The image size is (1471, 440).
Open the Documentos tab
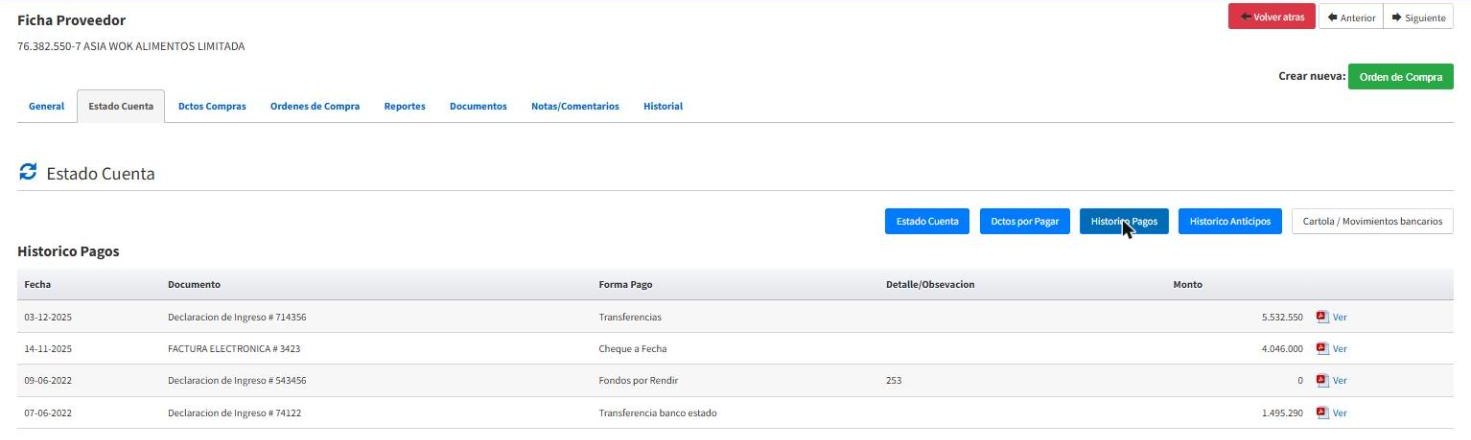478,106
